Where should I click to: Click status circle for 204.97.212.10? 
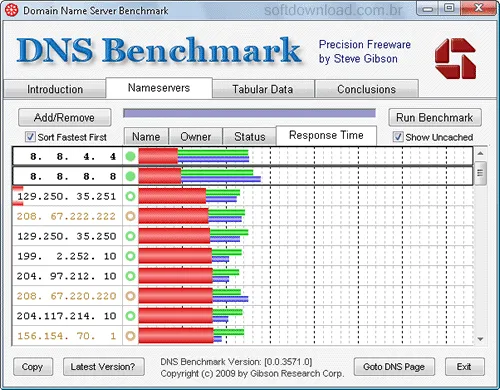pyautogui.click(x=130, y=276)
